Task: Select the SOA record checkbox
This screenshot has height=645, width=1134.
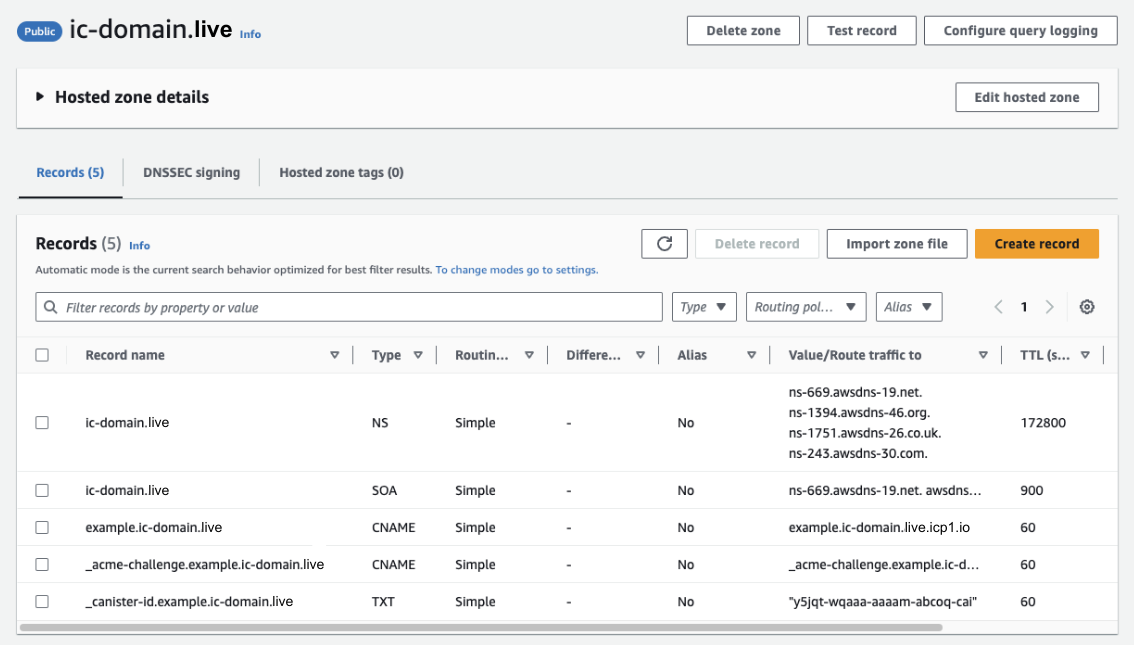Action: [42, 490]
